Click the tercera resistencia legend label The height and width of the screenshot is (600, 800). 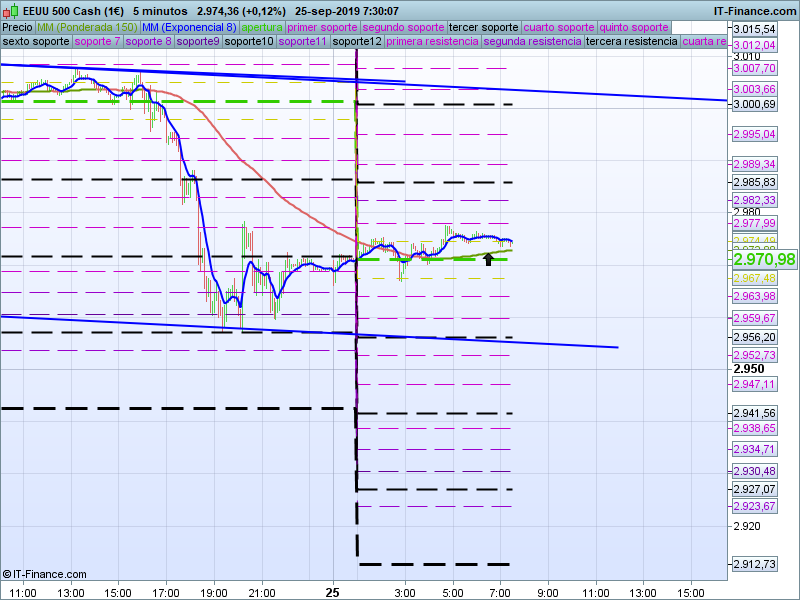(x=630, y=42)
